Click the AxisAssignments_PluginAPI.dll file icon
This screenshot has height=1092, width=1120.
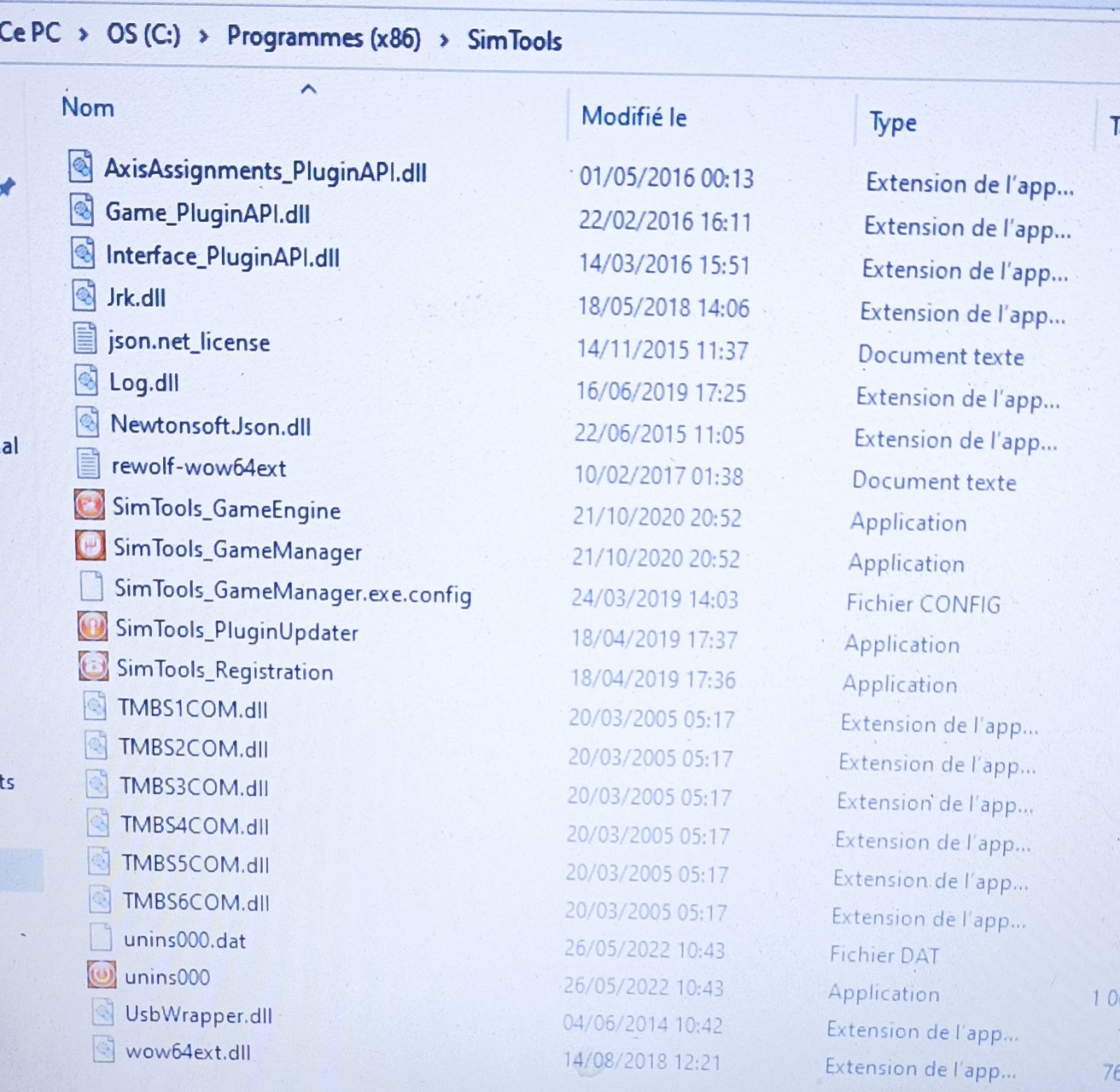[80, 167]
